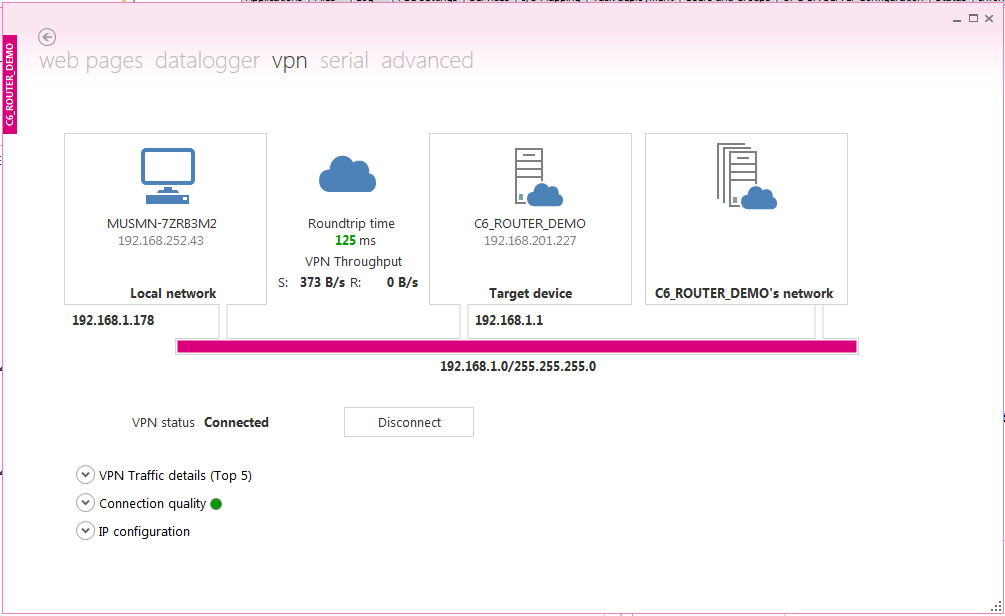Viewport: 1005px width, 616px height.
Task: Click IP address 192.168.252.43
Action: tap(161, 240)
